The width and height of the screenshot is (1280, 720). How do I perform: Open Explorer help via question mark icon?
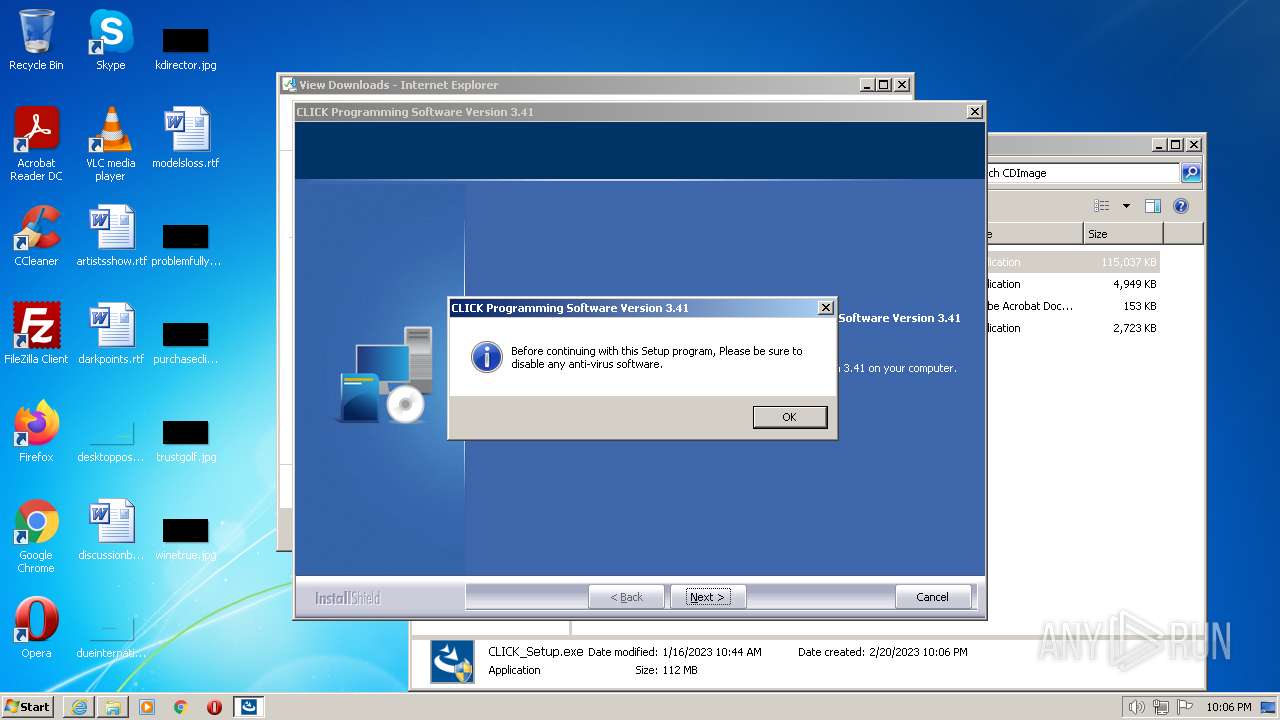click(x=1181, y=206)
